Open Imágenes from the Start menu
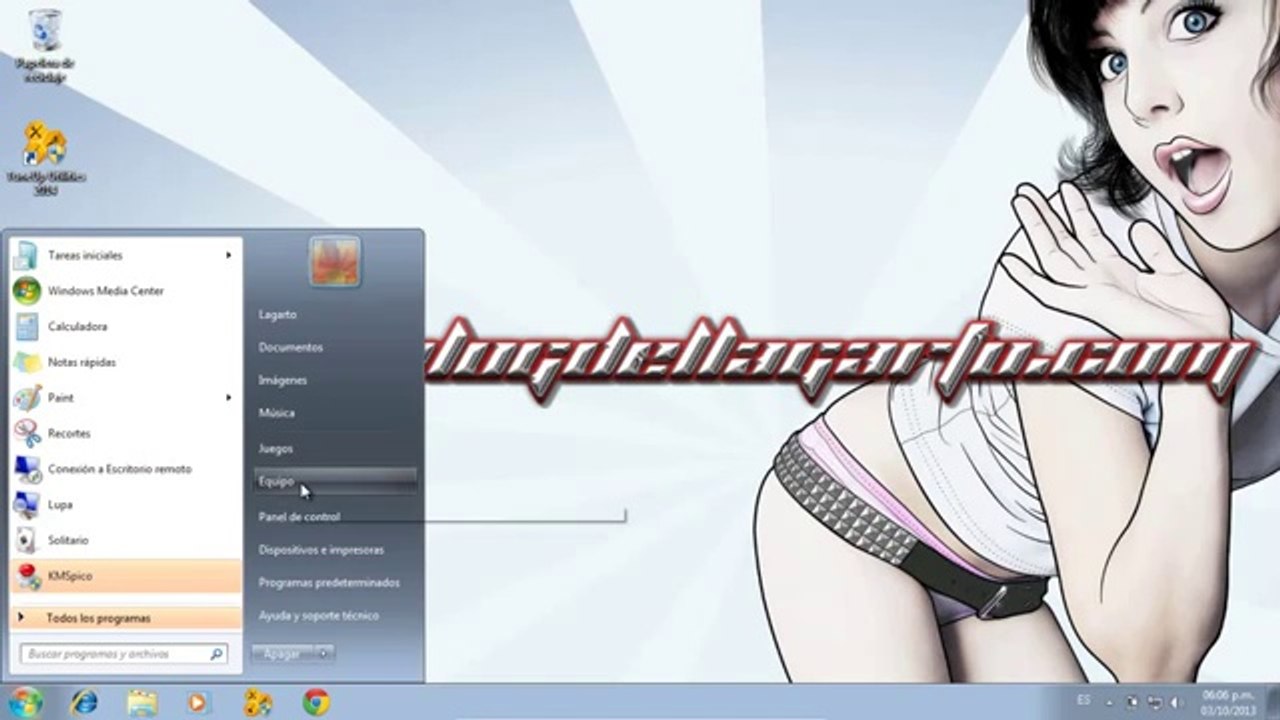The image size is (1280, 720). (282, 380)
